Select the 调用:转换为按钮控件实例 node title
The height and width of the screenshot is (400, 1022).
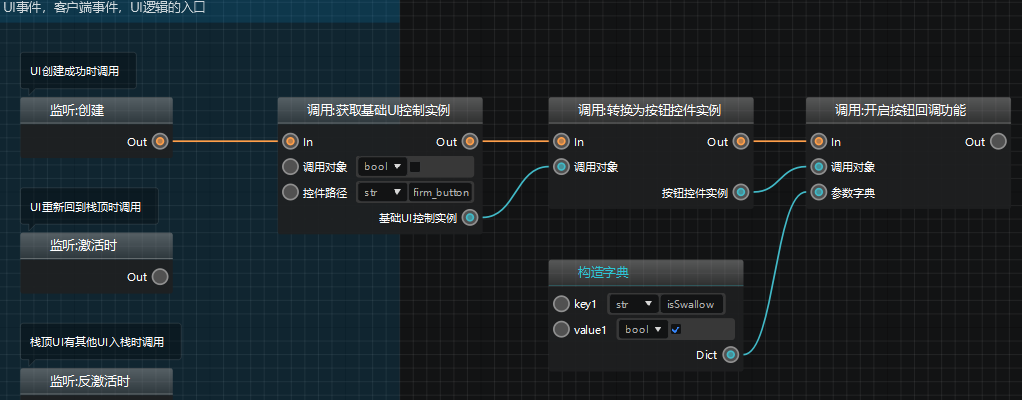click(x=649, y=110)
